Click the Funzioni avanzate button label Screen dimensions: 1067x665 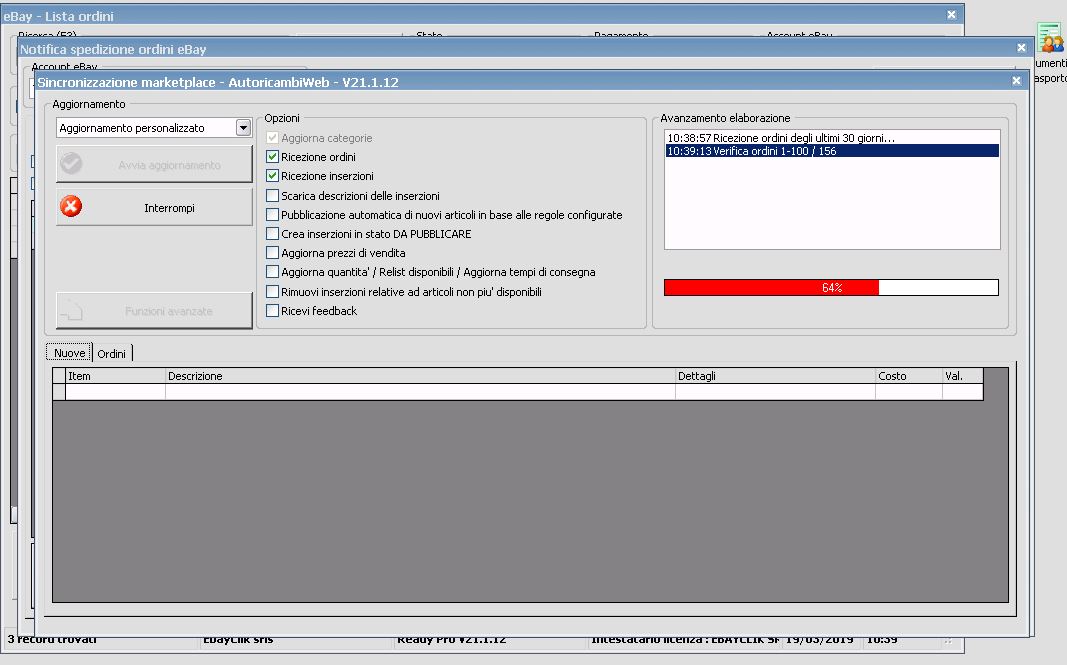(169, 311)
